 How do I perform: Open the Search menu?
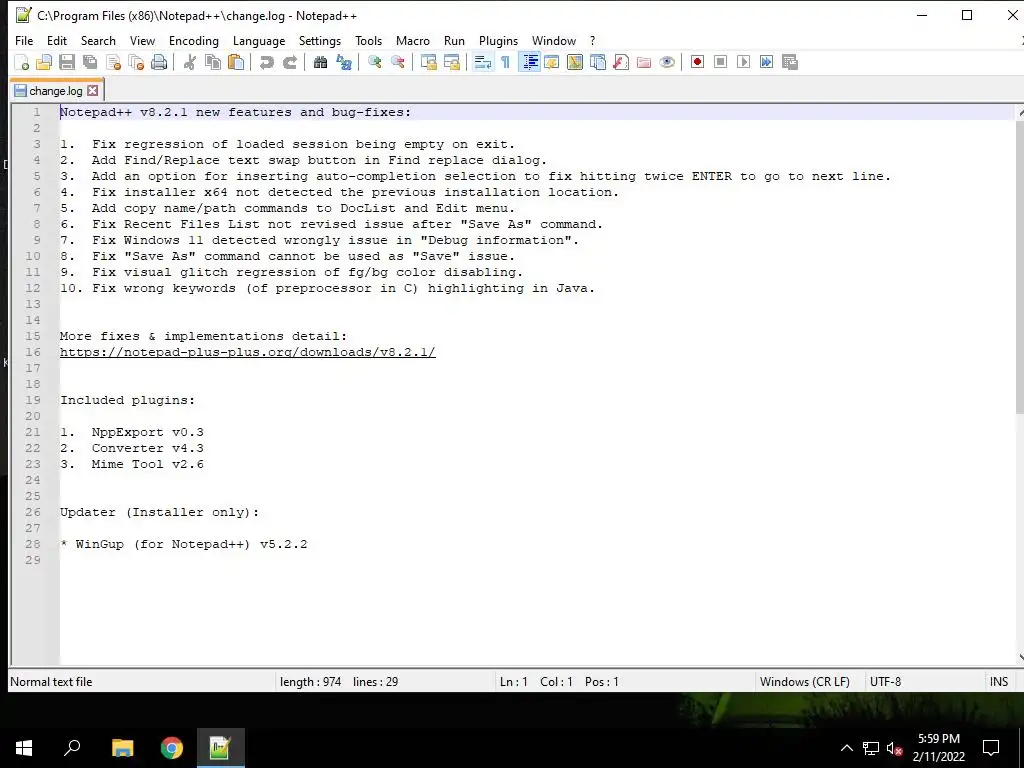click(98, 40)
